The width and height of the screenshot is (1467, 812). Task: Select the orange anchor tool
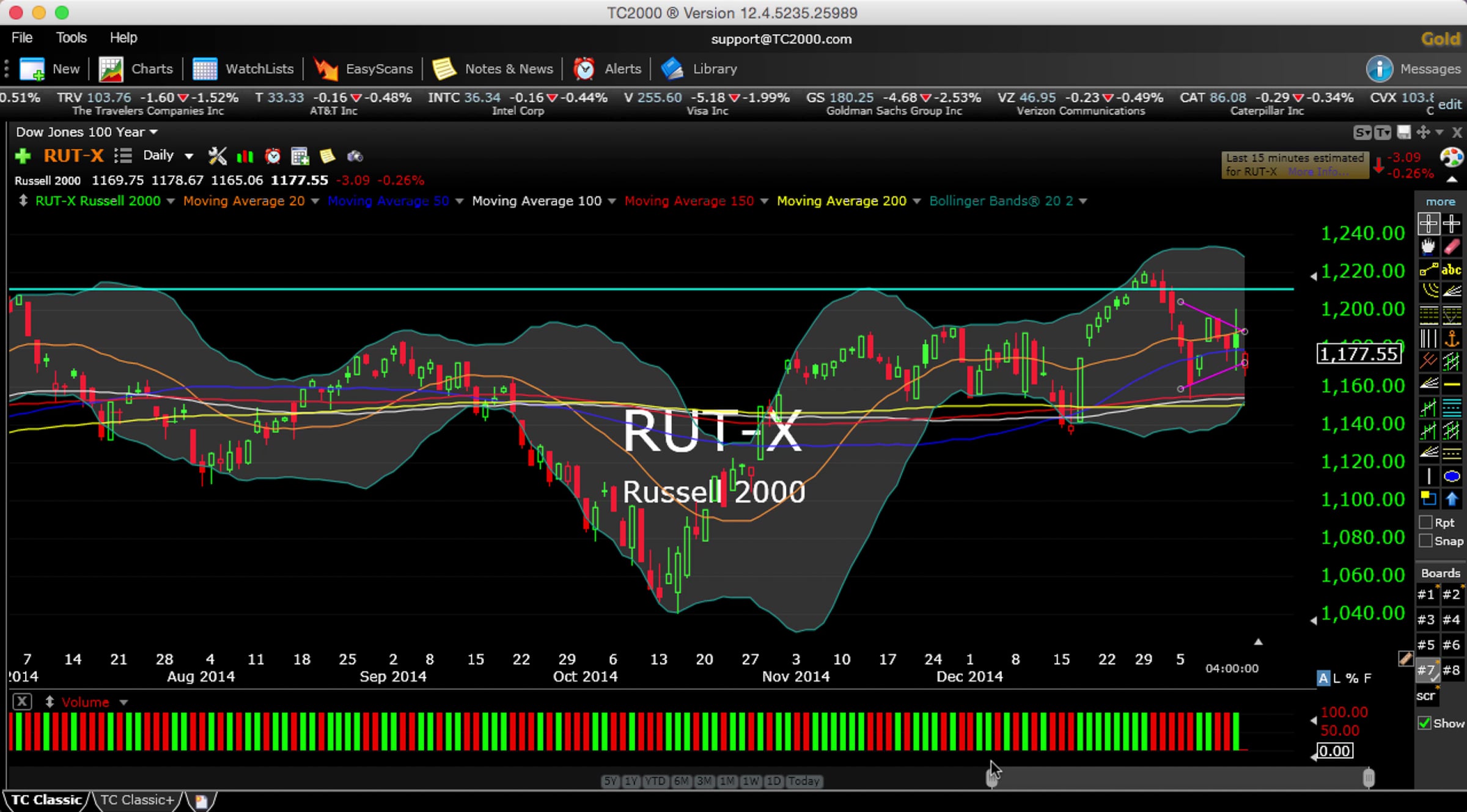click(1452, 338)
